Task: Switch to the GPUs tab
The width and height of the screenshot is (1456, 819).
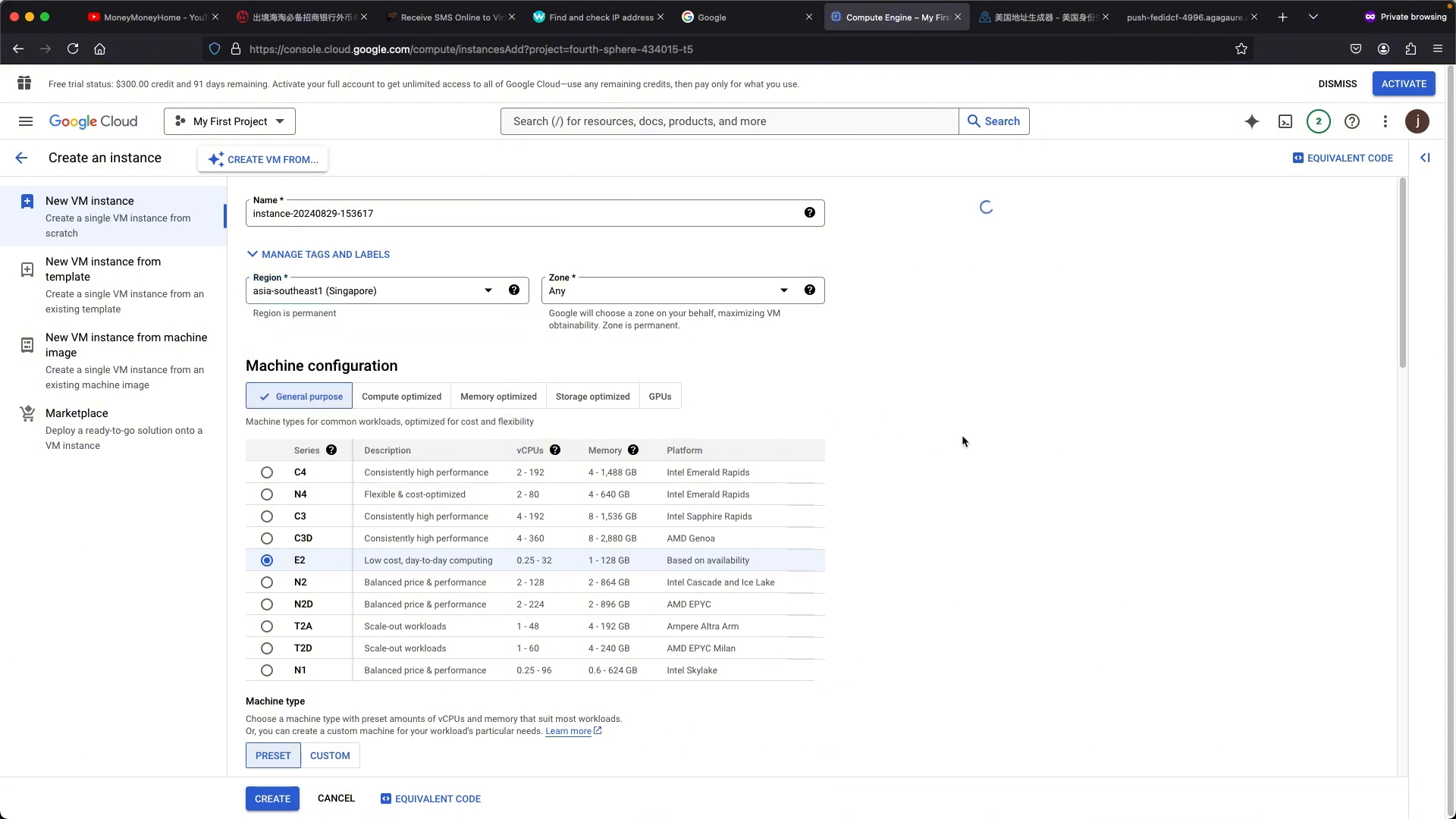Action: pyautogui.click(x=660, y=397)
